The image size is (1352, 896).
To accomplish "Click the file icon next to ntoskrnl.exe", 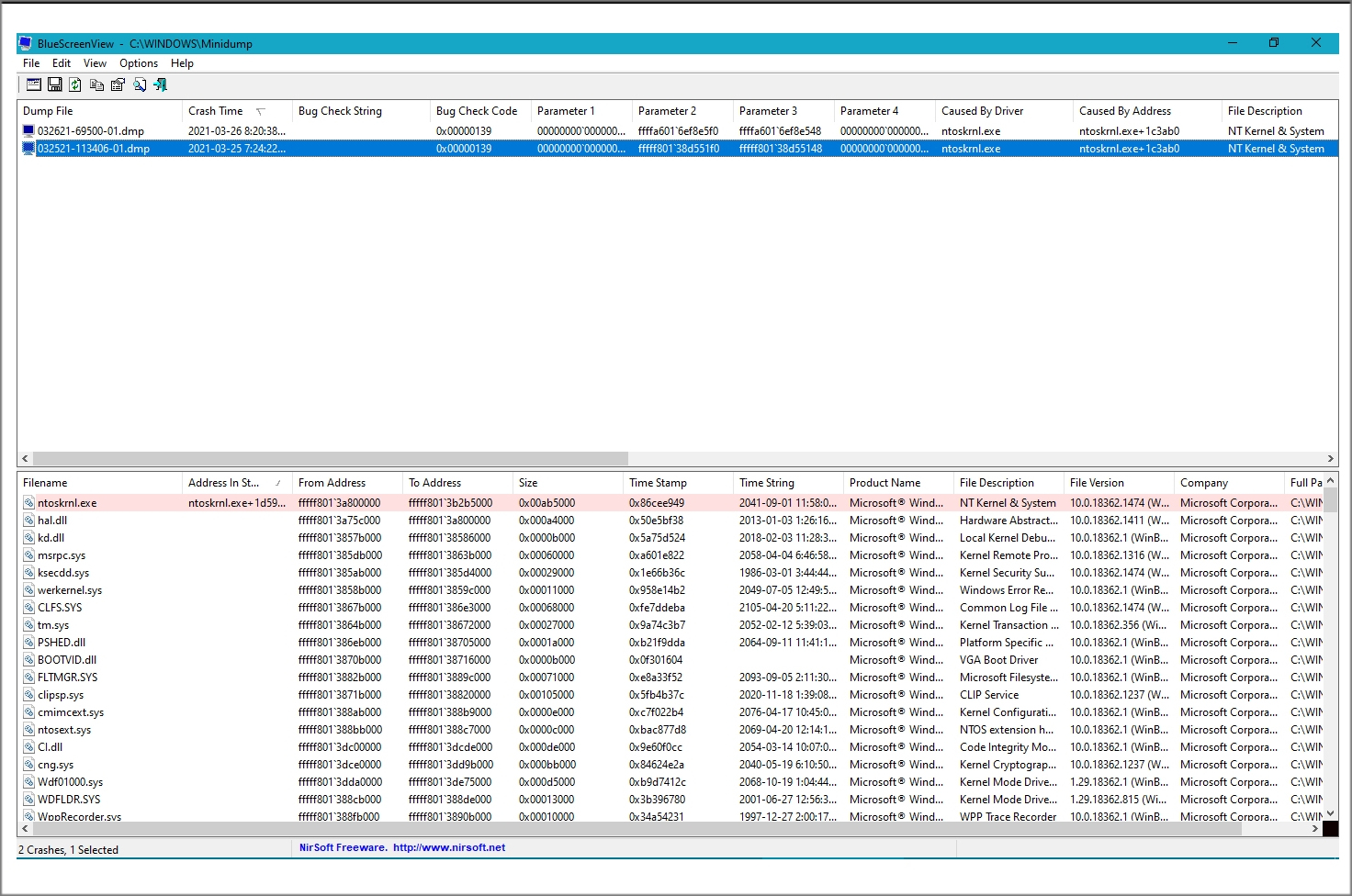I will tap(29, 503).
